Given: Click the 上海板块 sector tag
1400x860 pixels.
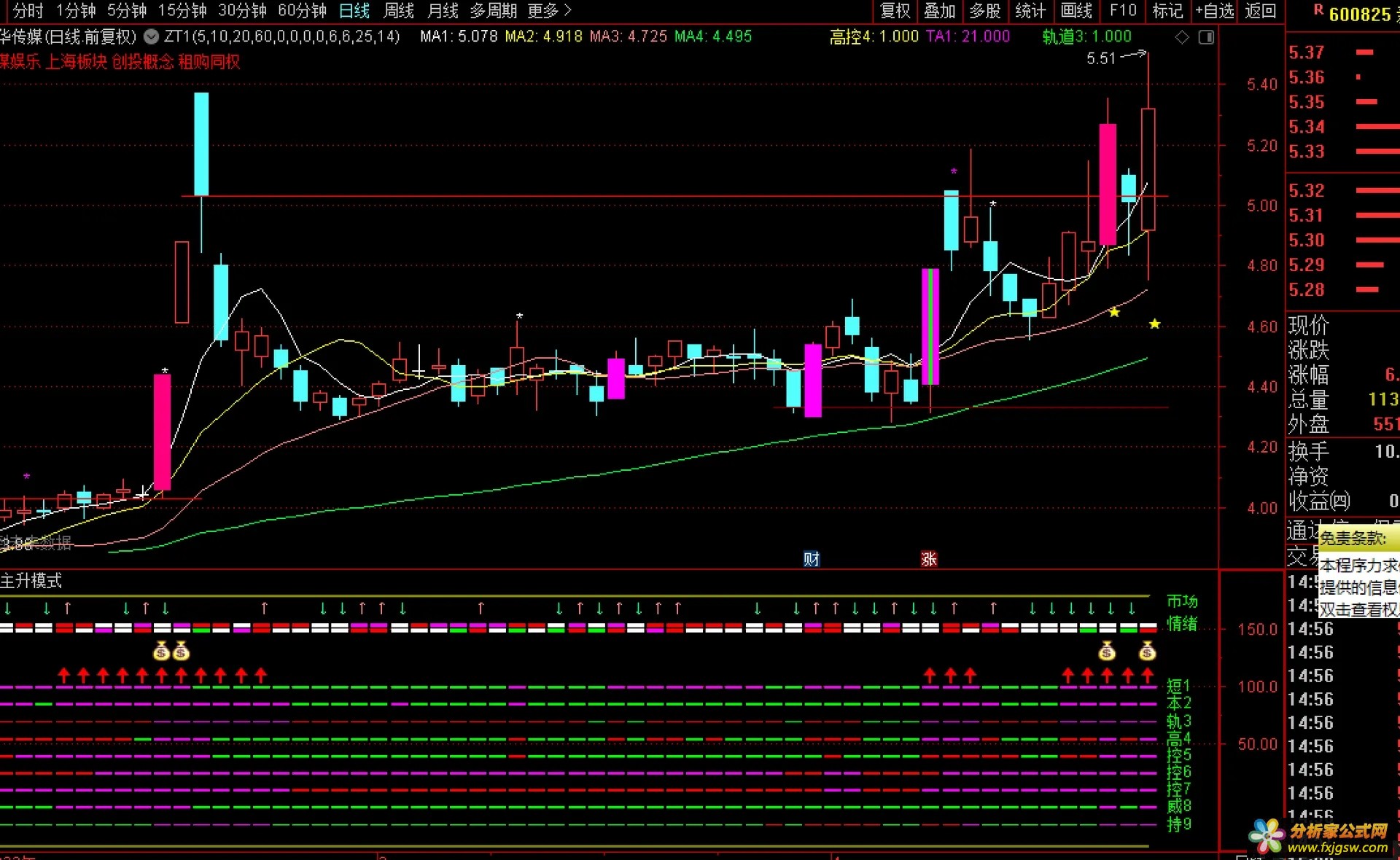Looking at the screenshot, I should pyautogui.click(x=77, y=62).
